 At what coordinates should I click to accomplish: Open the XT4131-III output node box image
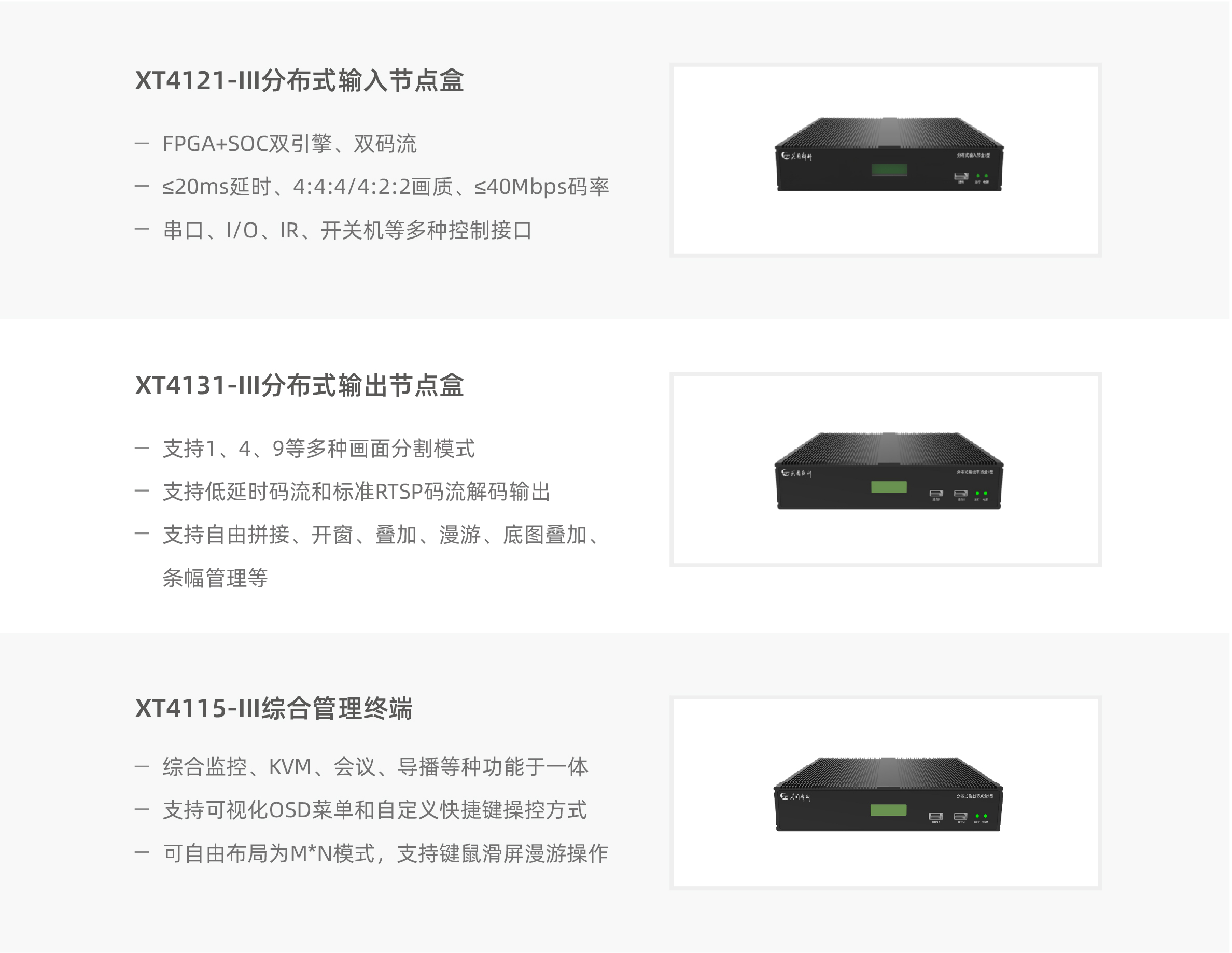coord(885,469)
